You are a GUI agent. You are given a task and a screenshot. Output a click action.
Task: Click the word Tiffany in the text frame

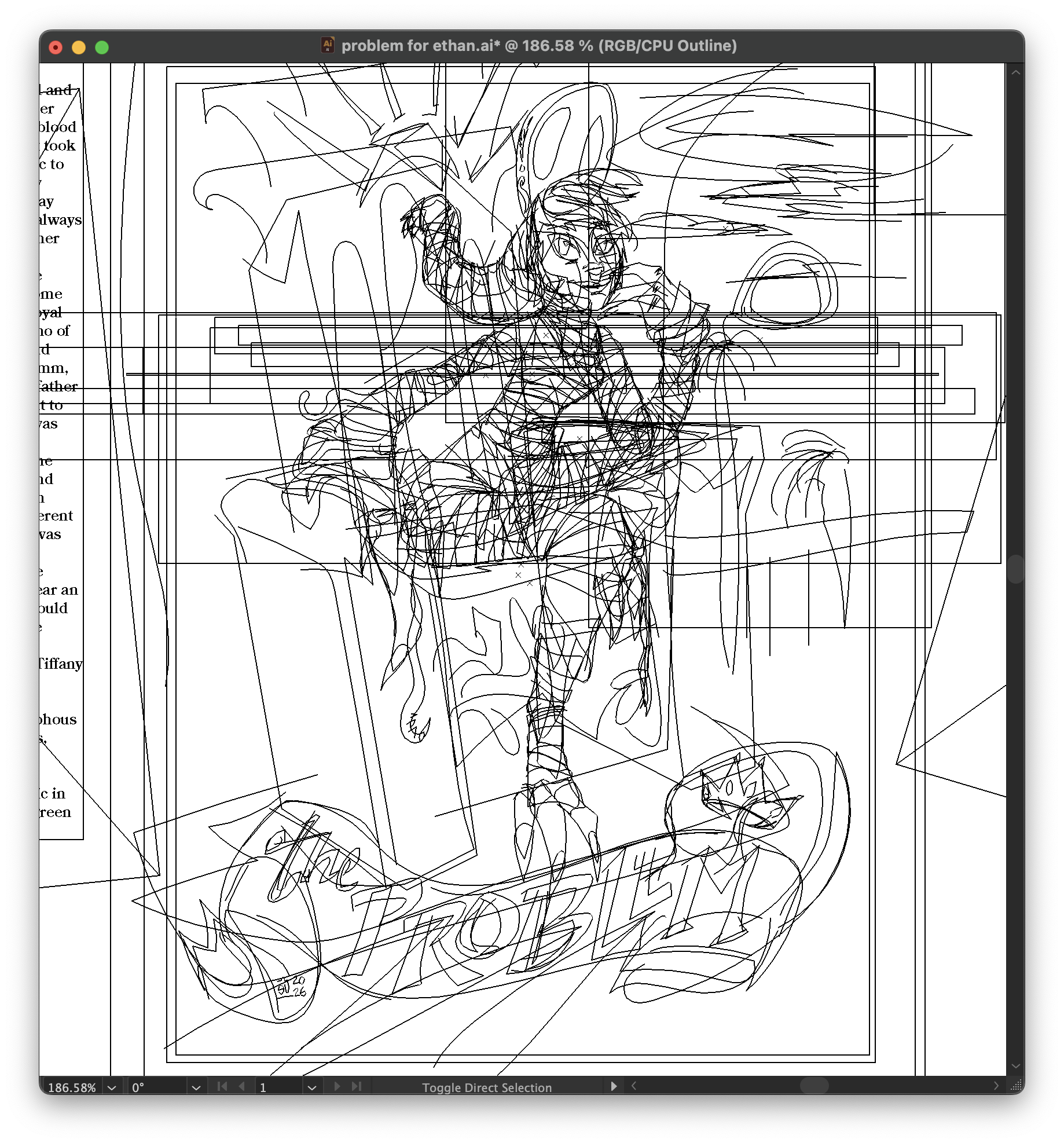[x=61, y=664]
